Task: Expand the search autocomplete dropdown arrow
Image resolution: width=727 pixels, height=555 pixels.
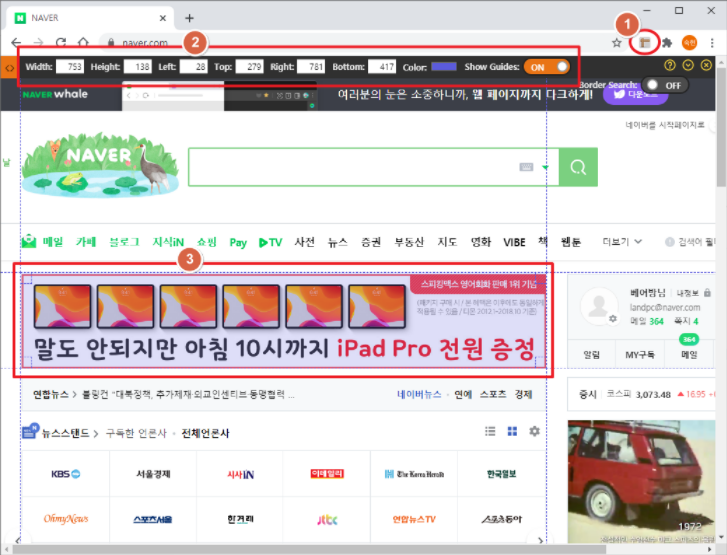Action: (x=545, y=167)
